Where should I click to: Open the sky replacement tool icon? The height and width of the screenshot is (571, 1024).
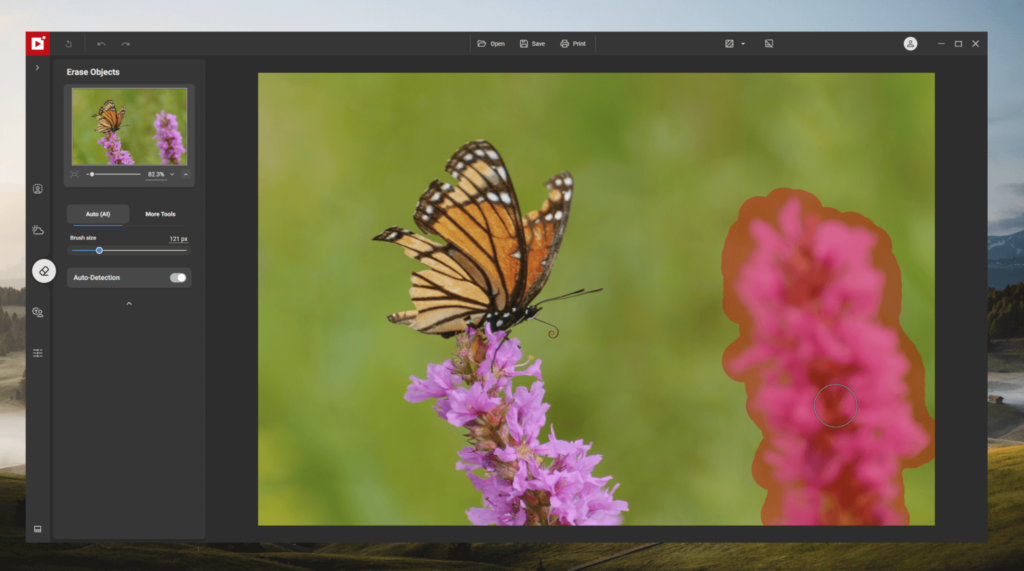38,230
